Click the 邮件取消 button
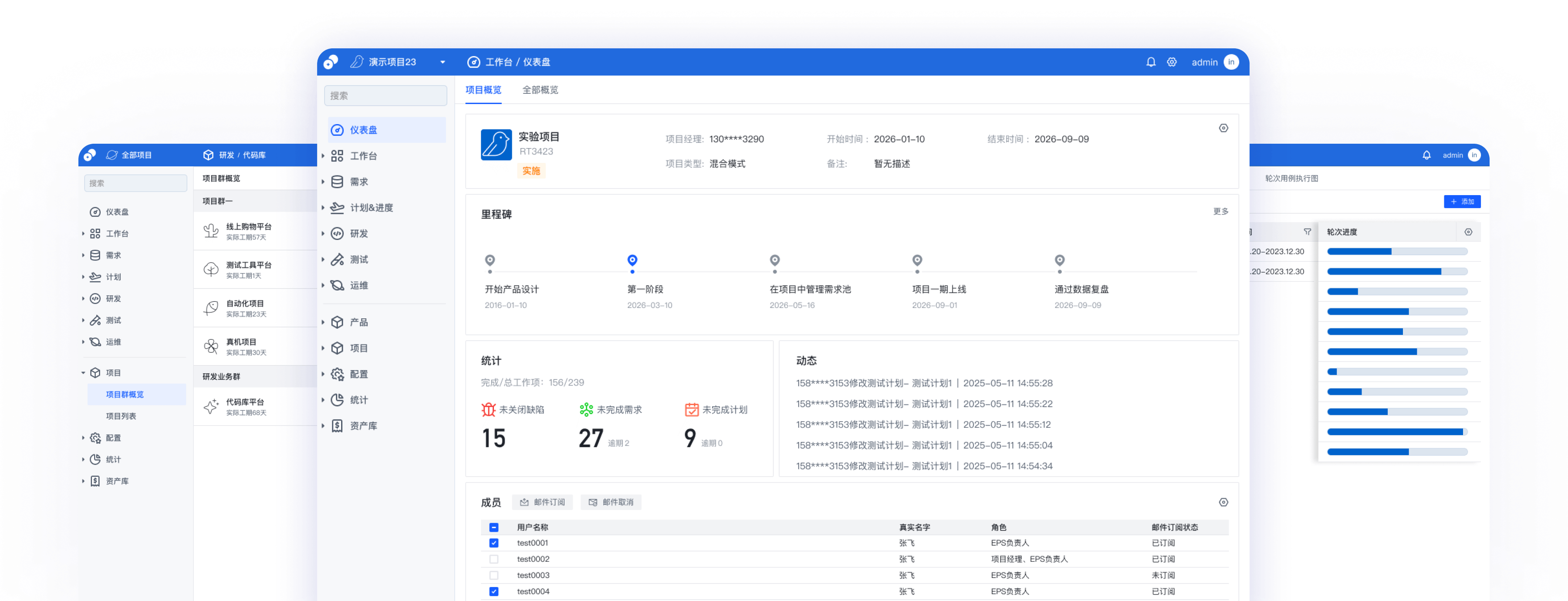 611,502
